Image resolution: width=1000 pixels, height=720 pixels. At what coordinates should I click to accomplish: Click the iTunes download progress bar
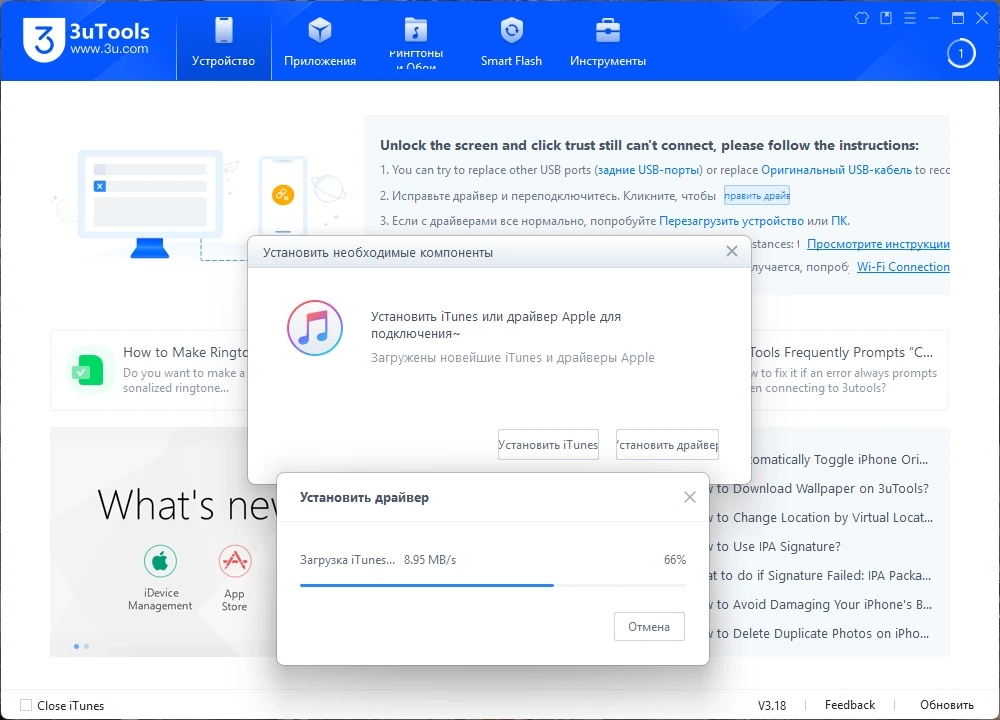click(493, 585)
